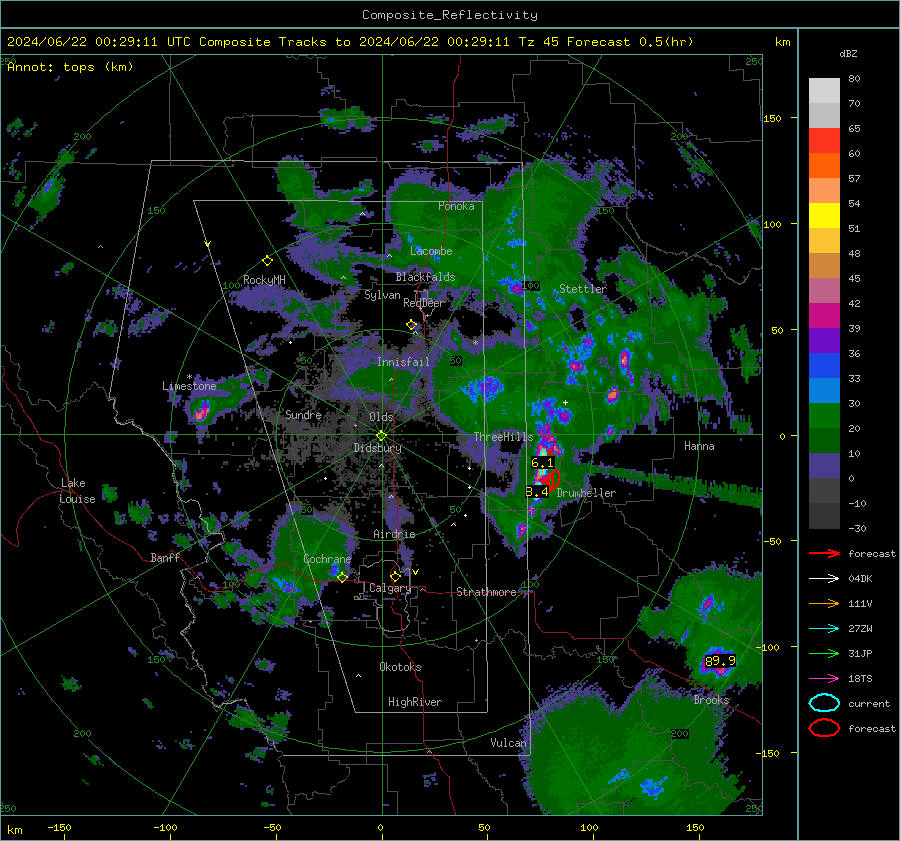
Task: Click the green 31JP arrow icon
Action: click(x=824, y=653)
